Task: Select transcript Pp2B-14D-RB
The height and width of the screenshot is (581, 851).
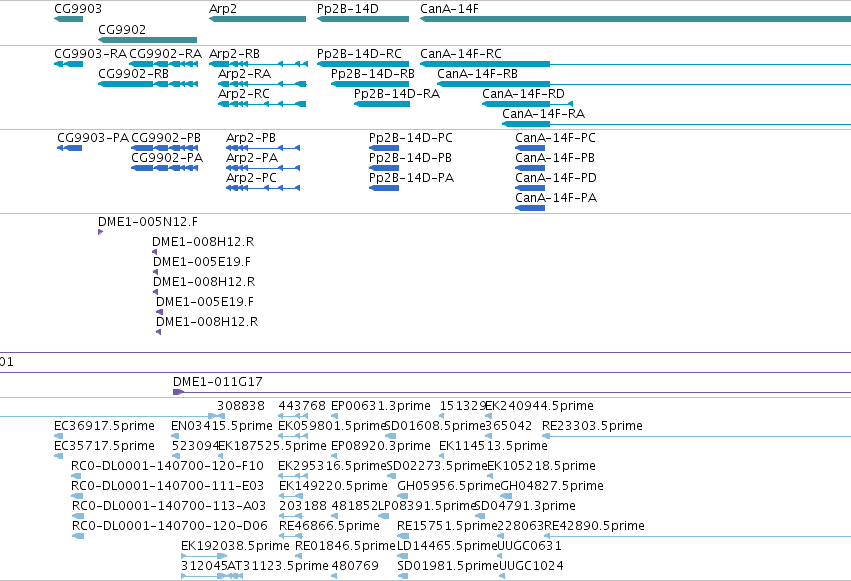Action: (x=370, y=84)
